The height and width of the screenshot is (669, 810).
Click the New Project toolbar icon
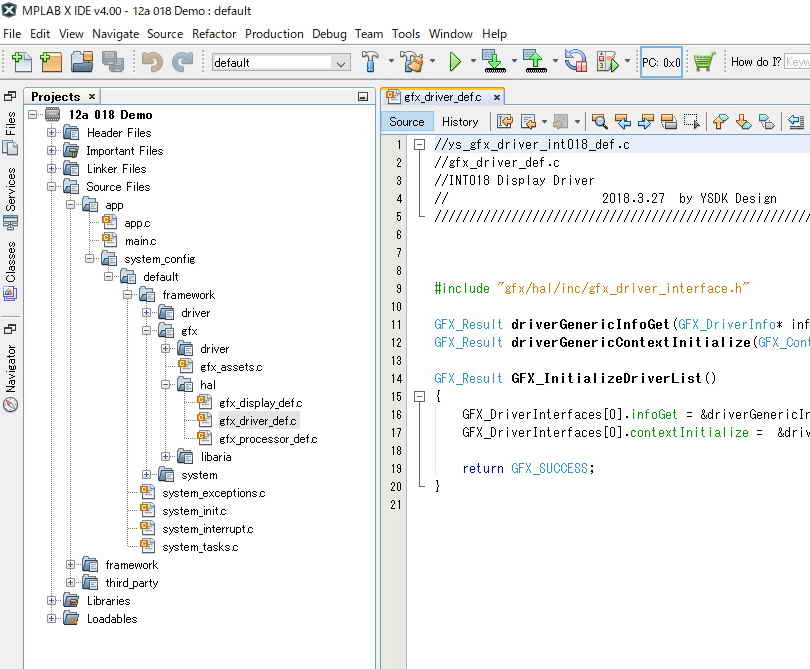(51, 62)
